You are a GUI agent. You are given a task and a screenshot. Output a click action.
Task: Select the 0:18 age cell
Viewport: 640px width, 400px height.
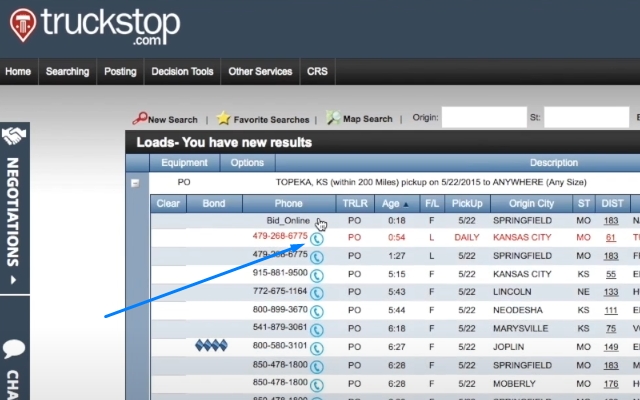[397, 221]
